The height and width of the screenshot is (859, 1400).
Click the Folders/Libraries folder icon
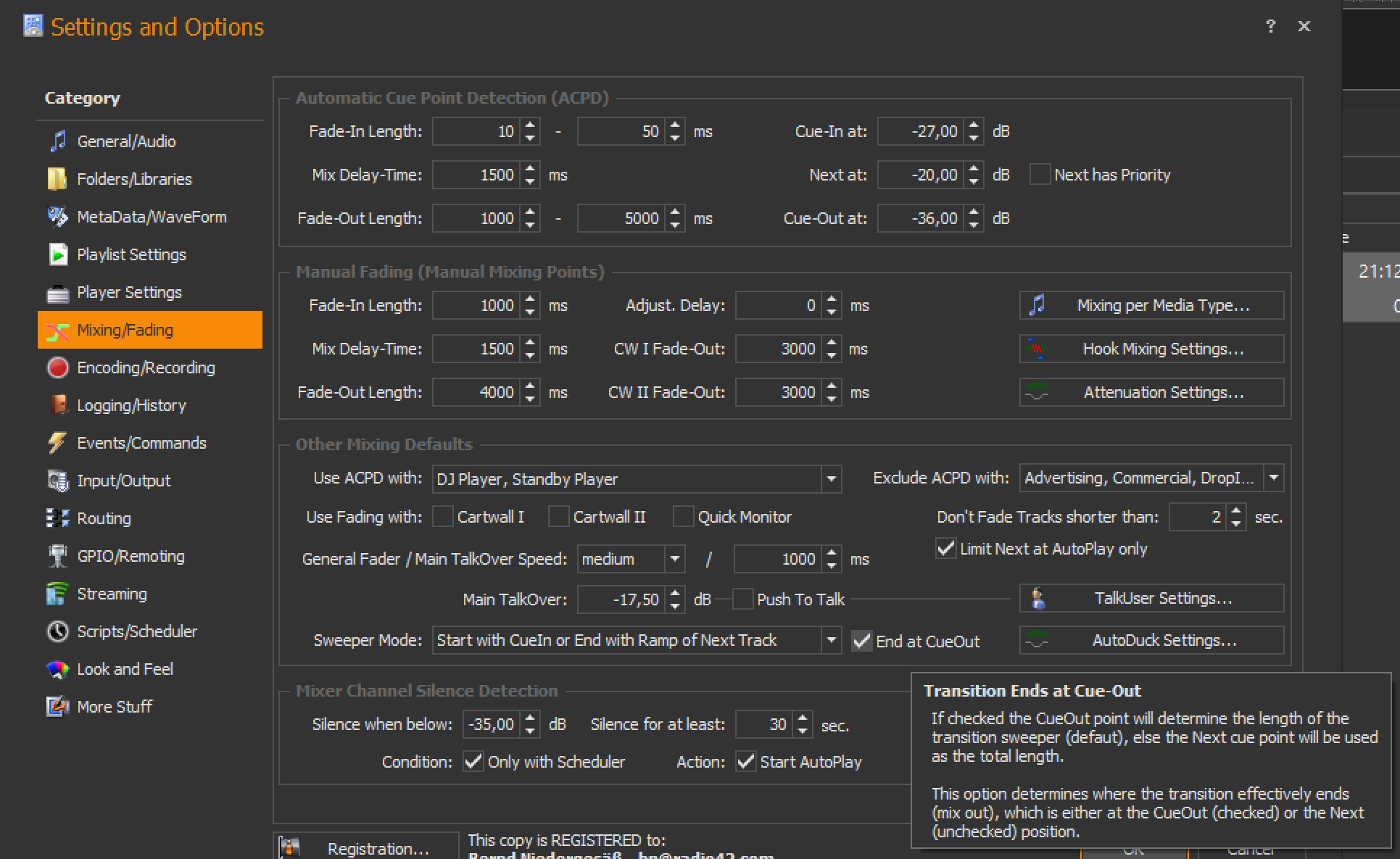click(x=58, y=179)
